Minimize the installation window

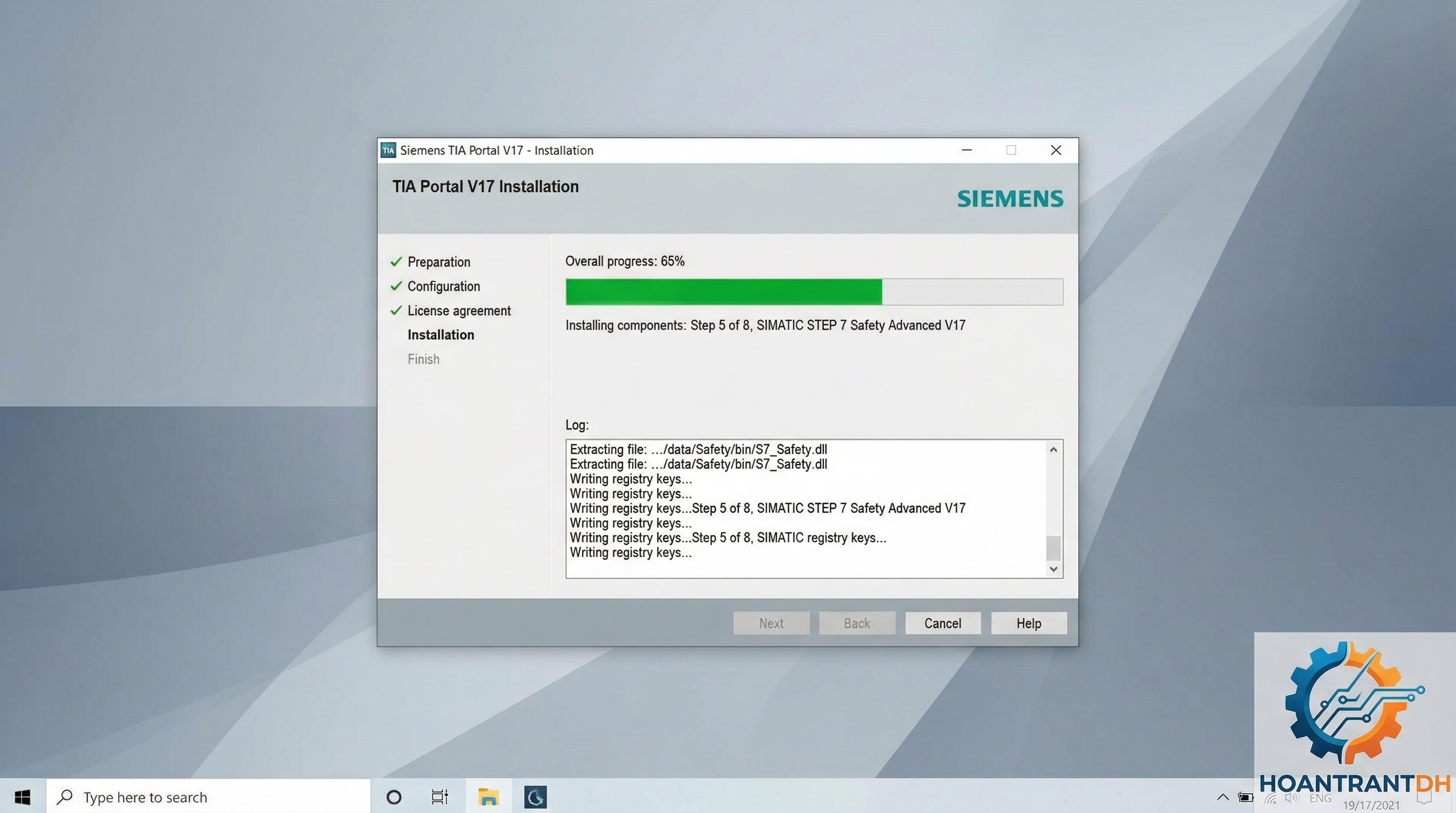pos(967,150)
